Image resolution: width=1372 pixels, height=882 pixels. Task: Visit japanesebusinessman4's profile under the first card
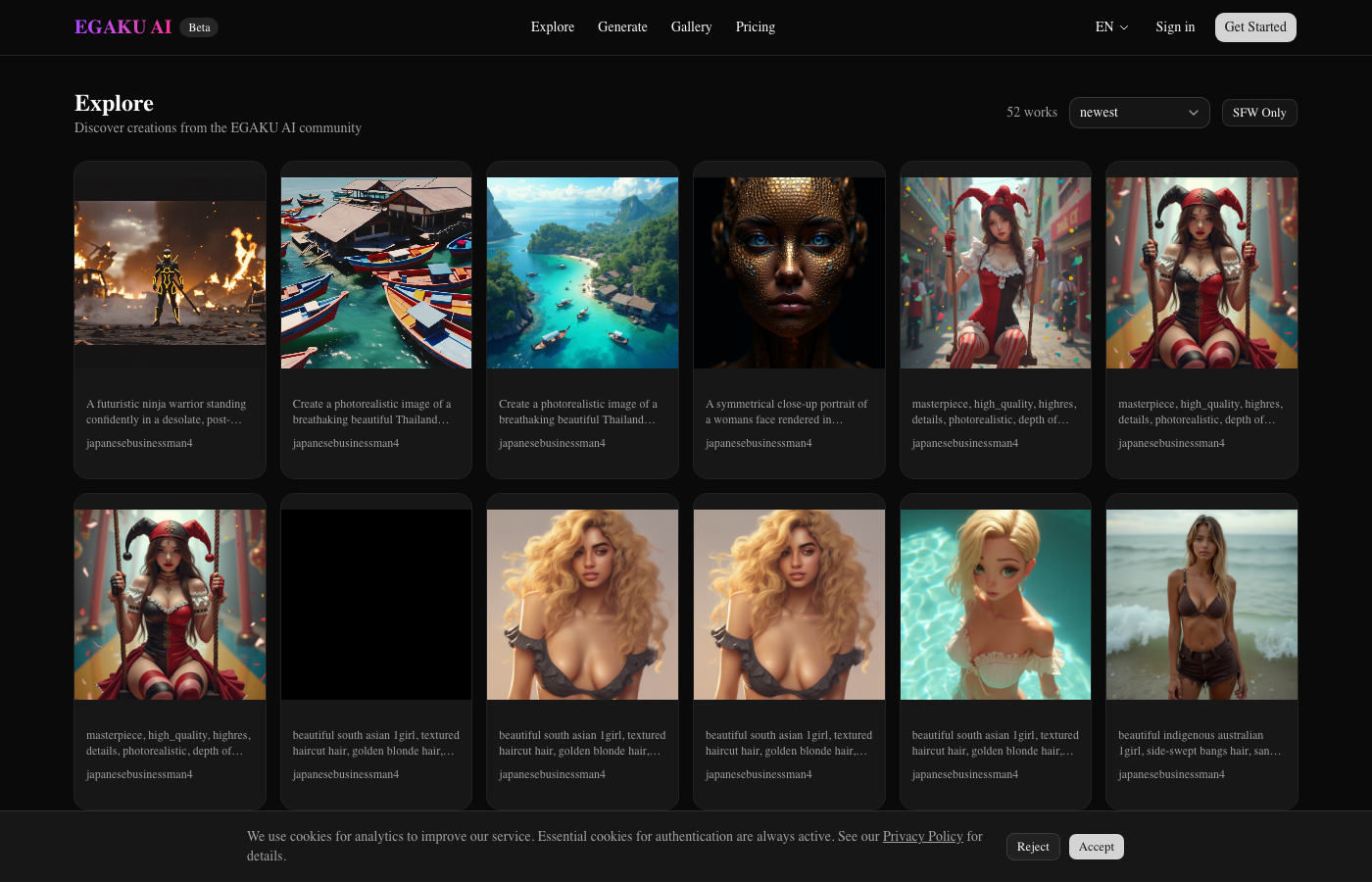(139, 443)
